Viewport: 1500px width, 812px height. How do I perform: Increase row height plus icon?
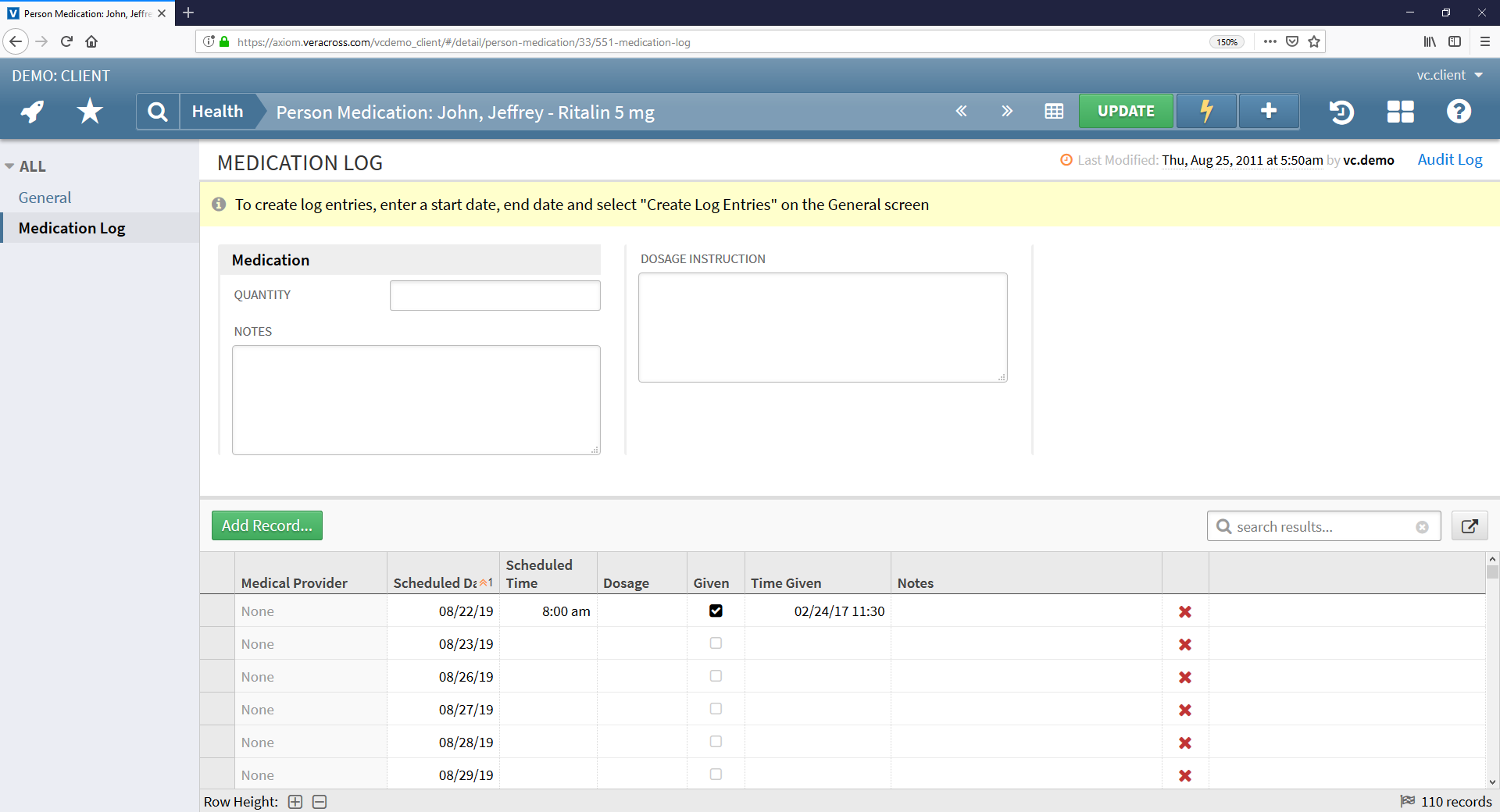pyautogui.click(x=295, y=802)
